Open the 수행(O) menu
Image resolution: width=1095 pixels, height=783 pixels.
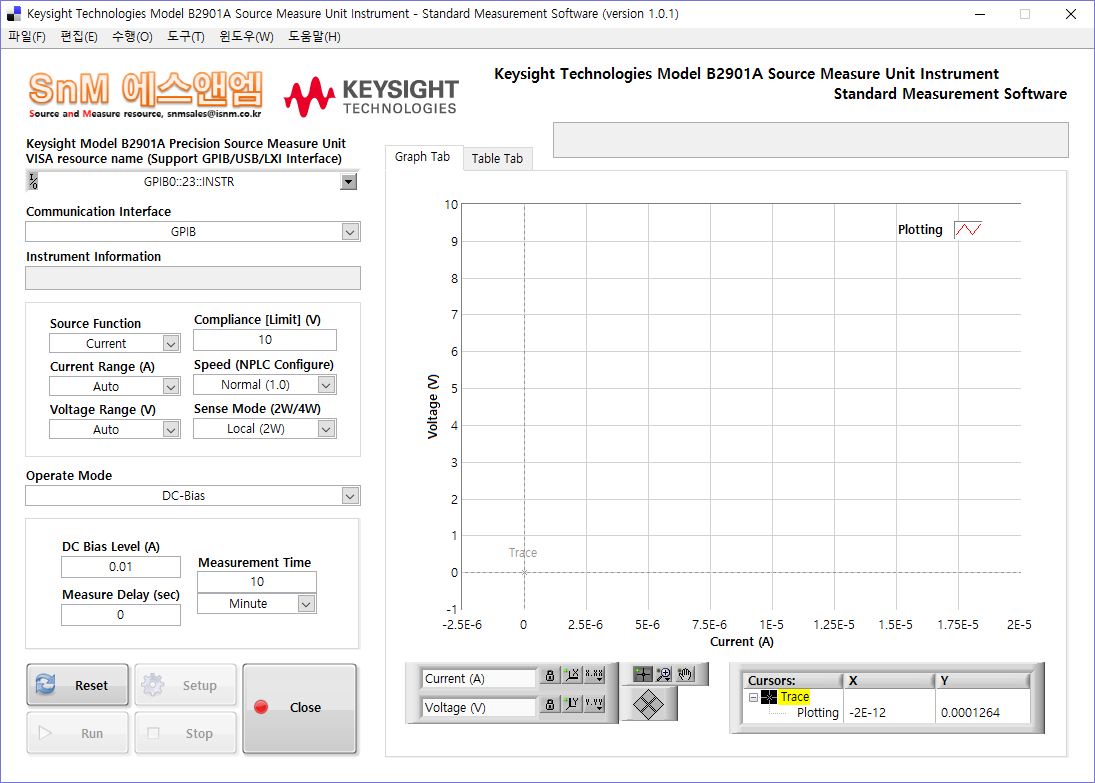tap(132, 37)
